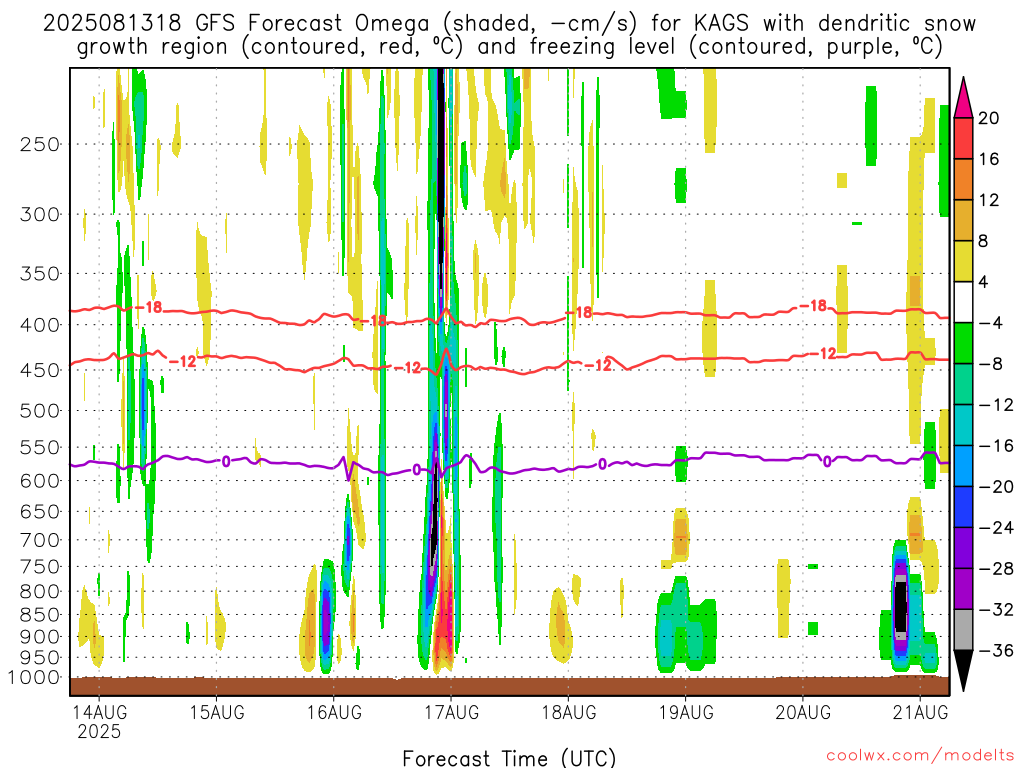Click the black lower arrow below -36 on colorbar

[963, 671]
